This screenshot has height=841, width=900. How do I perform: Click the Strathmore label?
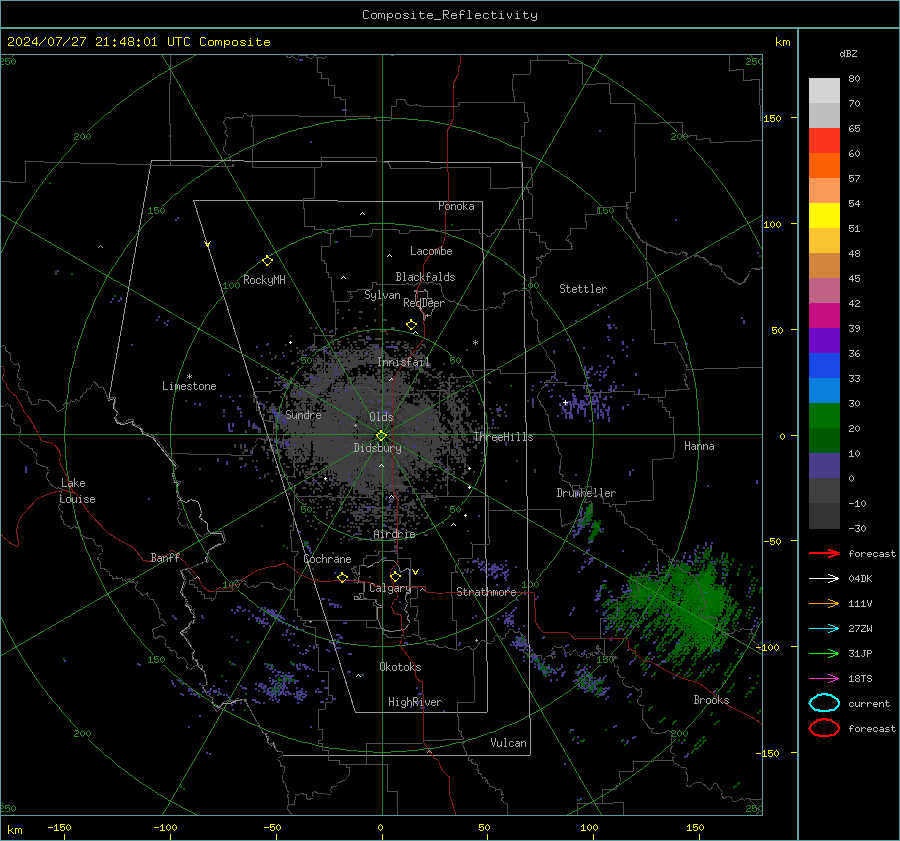(486, 592)
